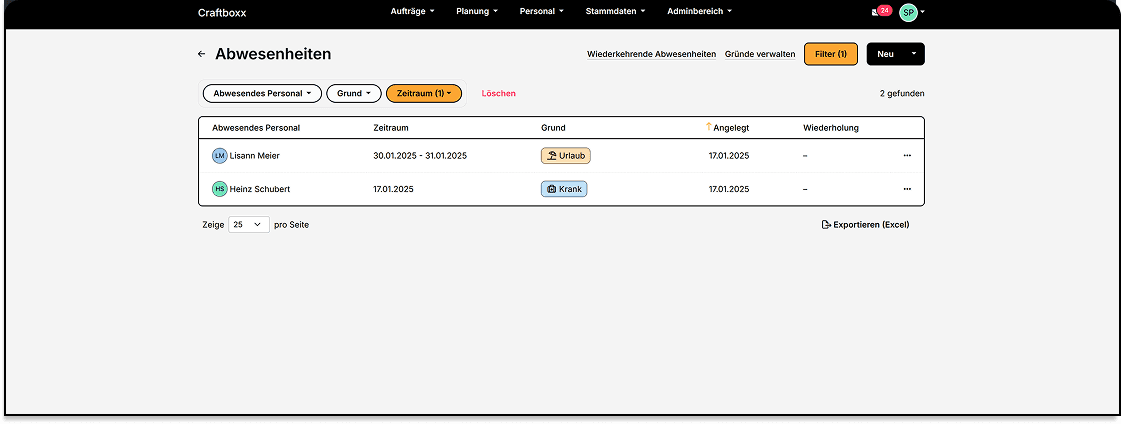1121x424 pixels.
Task: Go back using the arrow beside Abwesenheiten
Action: 202,54
